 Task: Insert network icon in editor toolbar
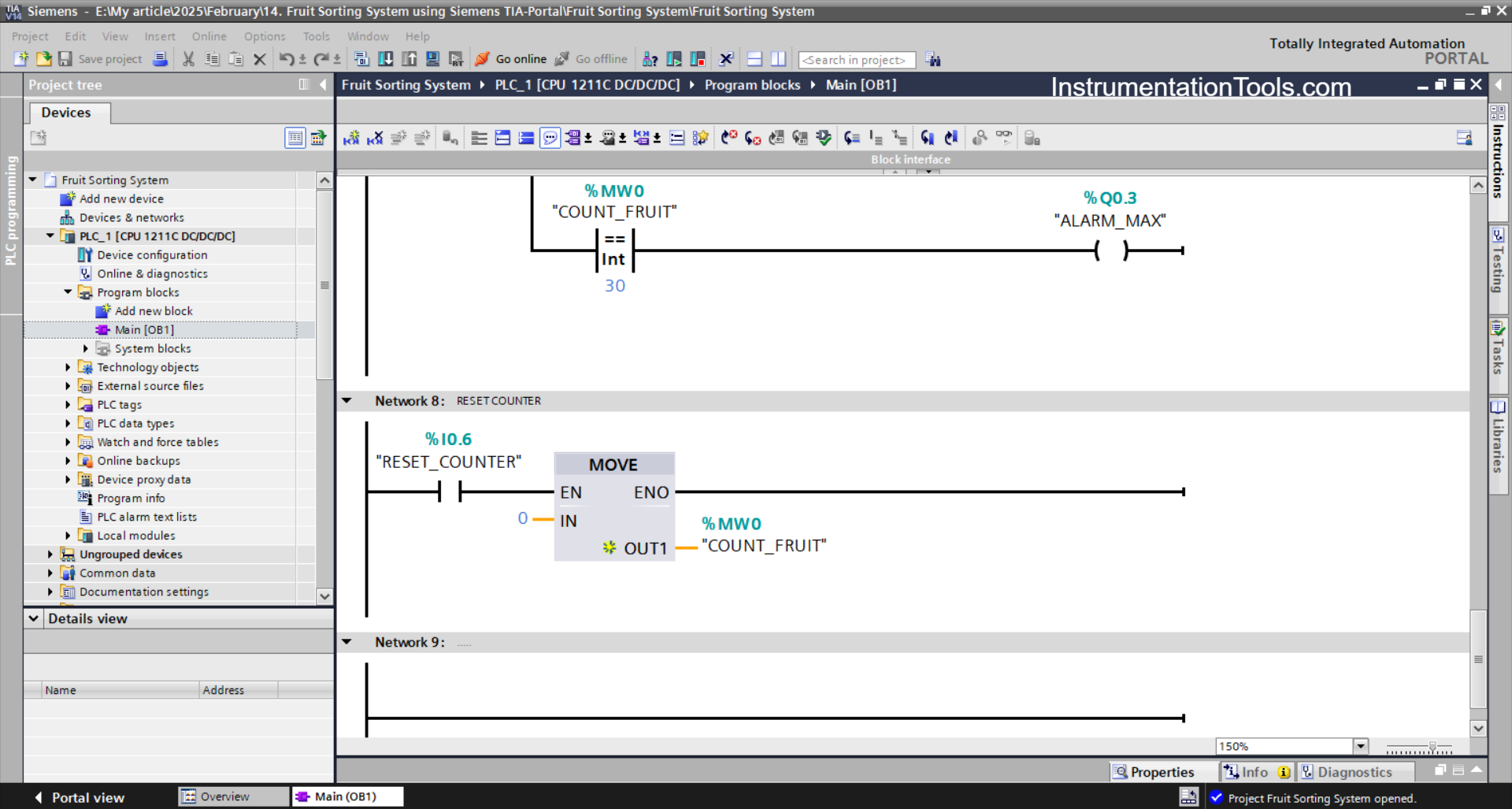351,138
